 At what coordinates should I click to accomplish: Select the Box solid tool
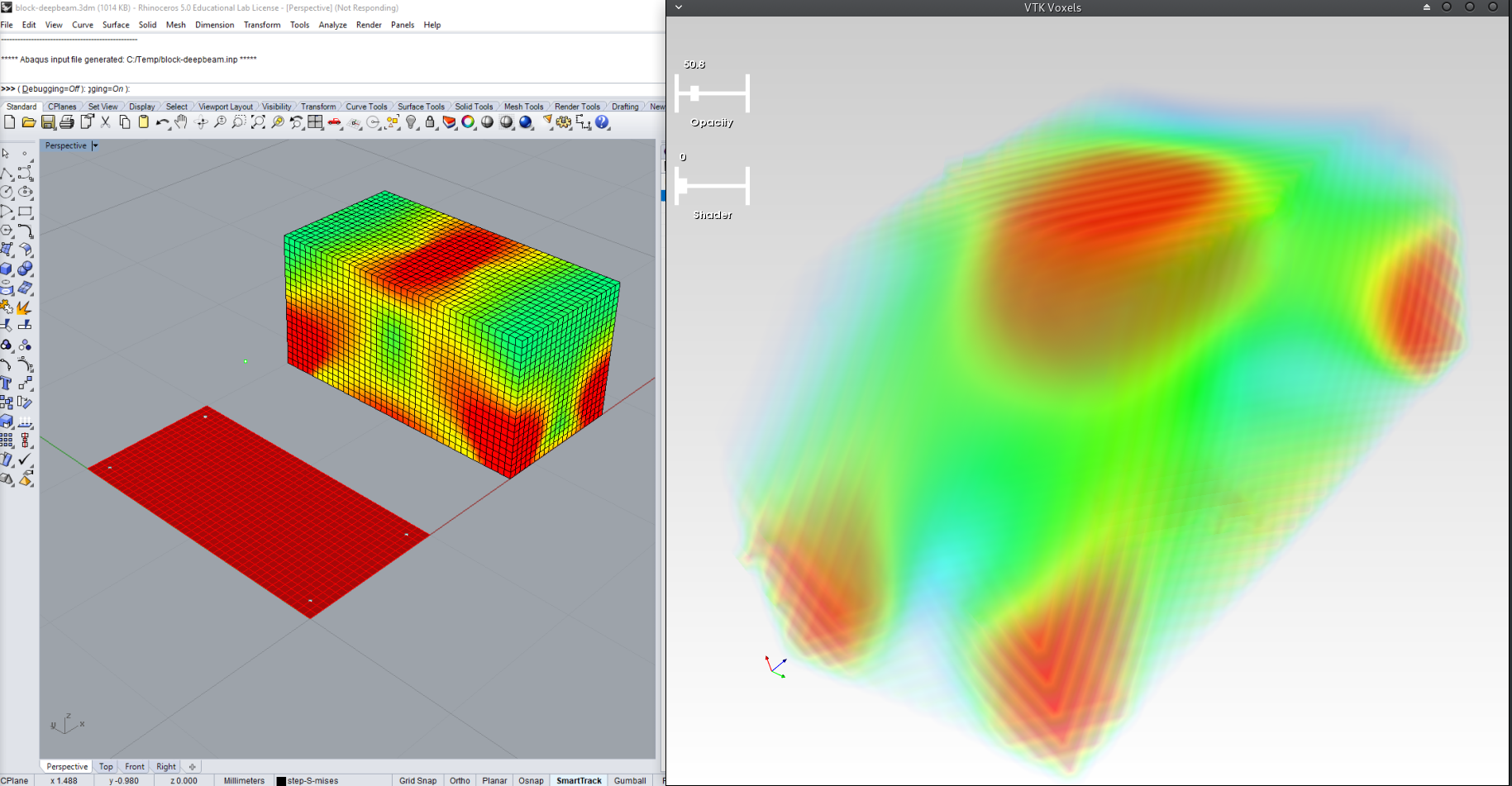(7, 269)
